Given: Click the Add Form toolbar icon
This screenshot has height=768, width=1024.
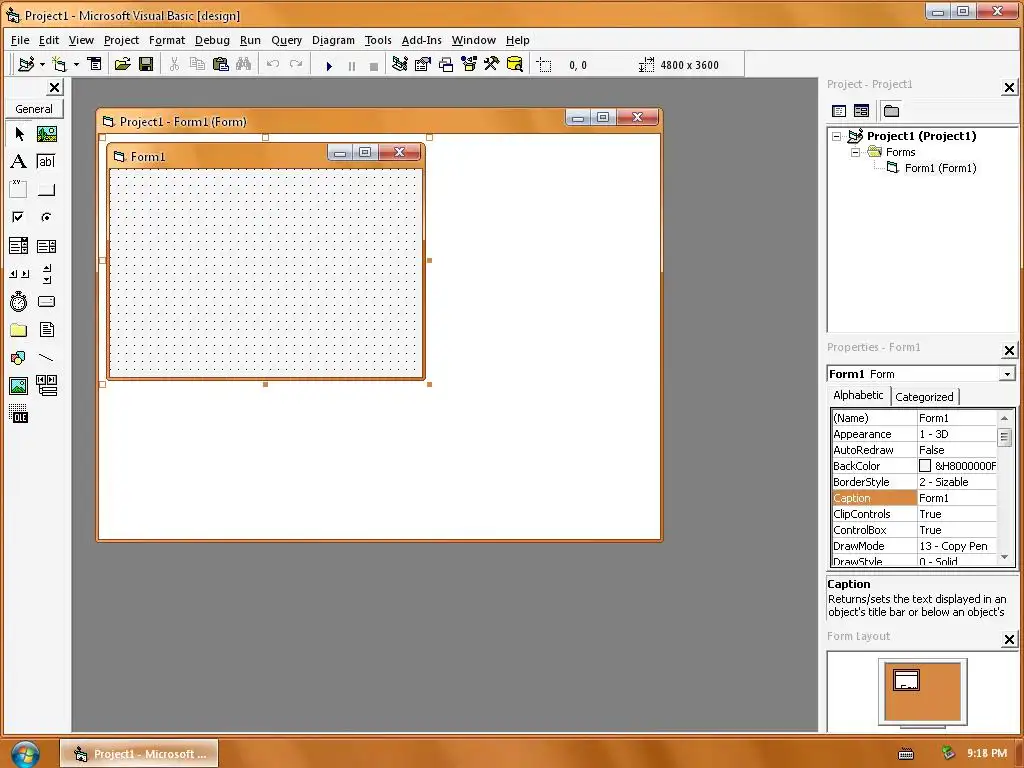Looking at the screenshot, I should coord(59,64).
